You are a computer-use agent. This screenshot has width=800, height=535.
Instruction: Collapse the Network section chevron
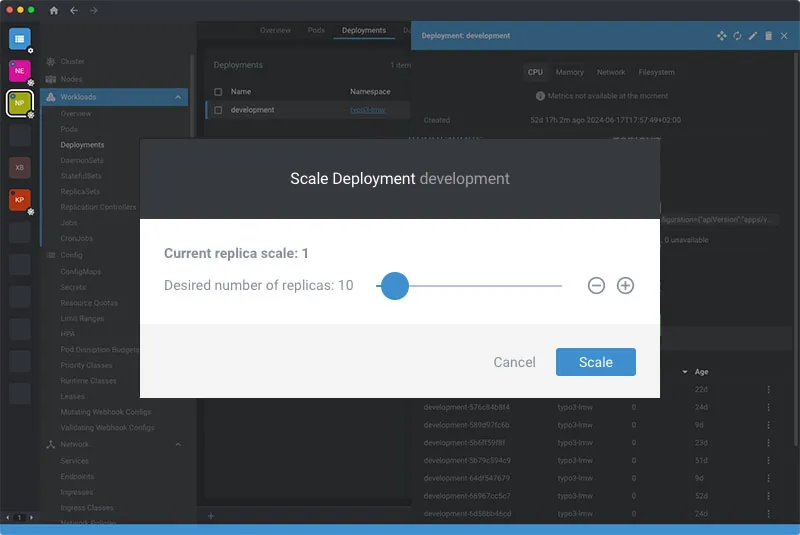[178, 444]
